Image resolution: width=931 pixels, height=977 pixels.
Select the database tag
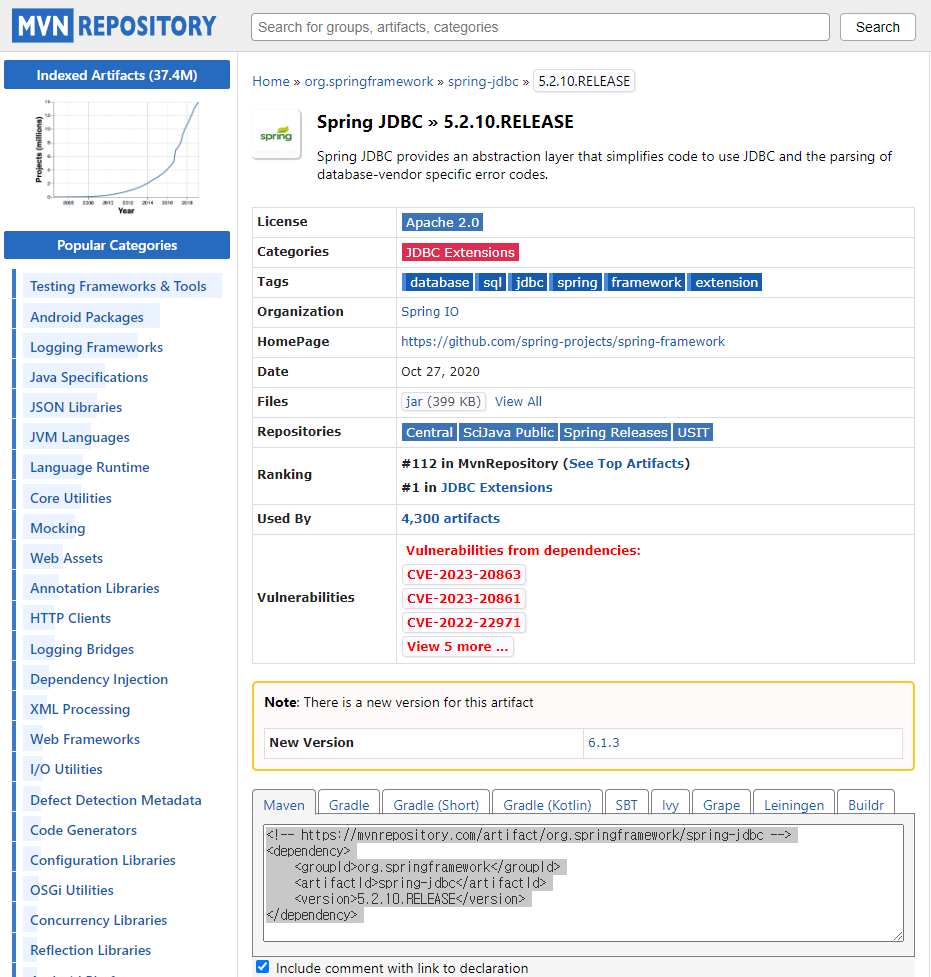click(438, 282)
